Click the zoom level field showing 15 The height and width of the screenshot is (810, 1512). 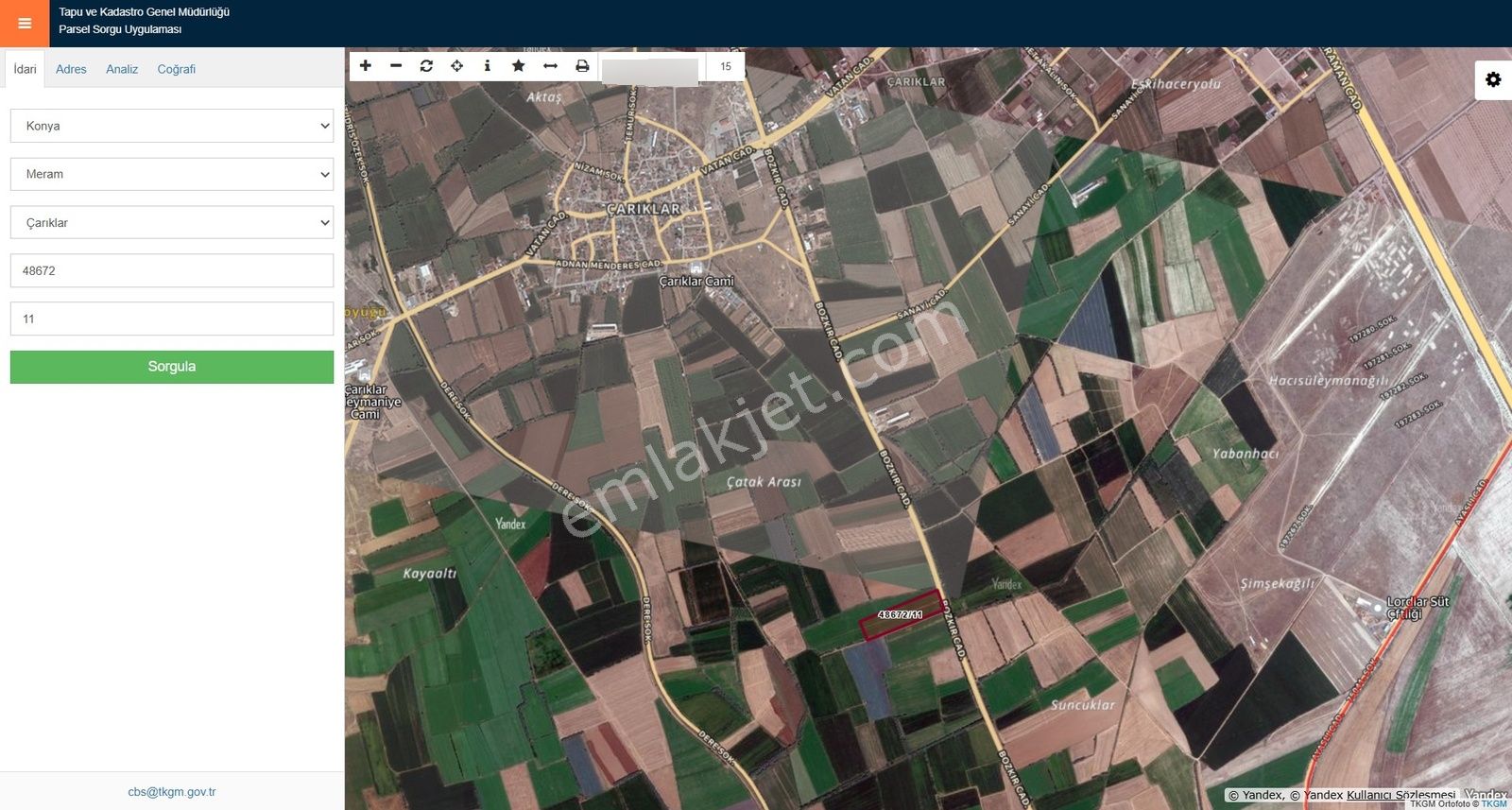[x=726, y=66]
